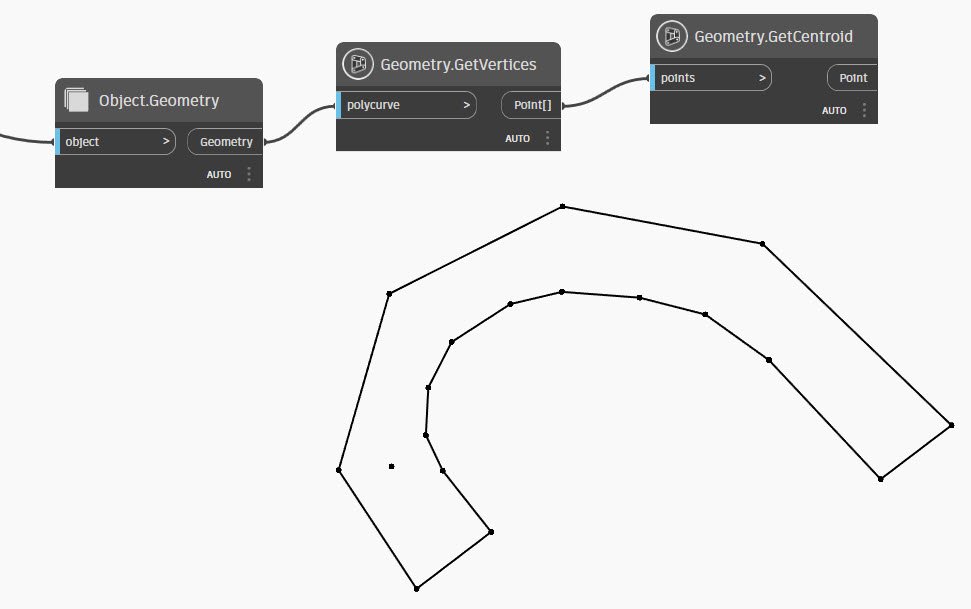
Task: Select the Object.Geometry node title bar
Action: point(158,100)
